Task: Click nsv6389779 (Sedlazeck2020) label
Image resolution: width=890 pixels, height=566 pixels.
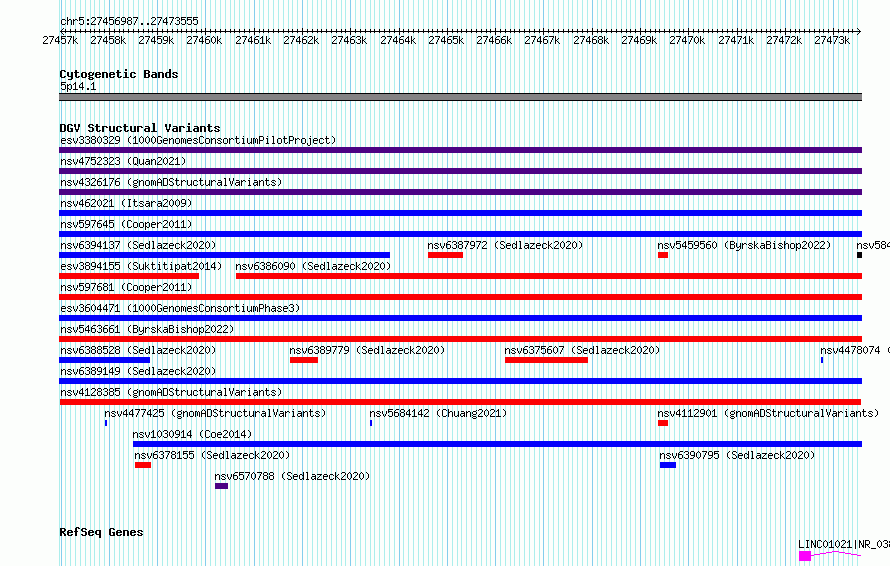Action: [x=367, y=350]
